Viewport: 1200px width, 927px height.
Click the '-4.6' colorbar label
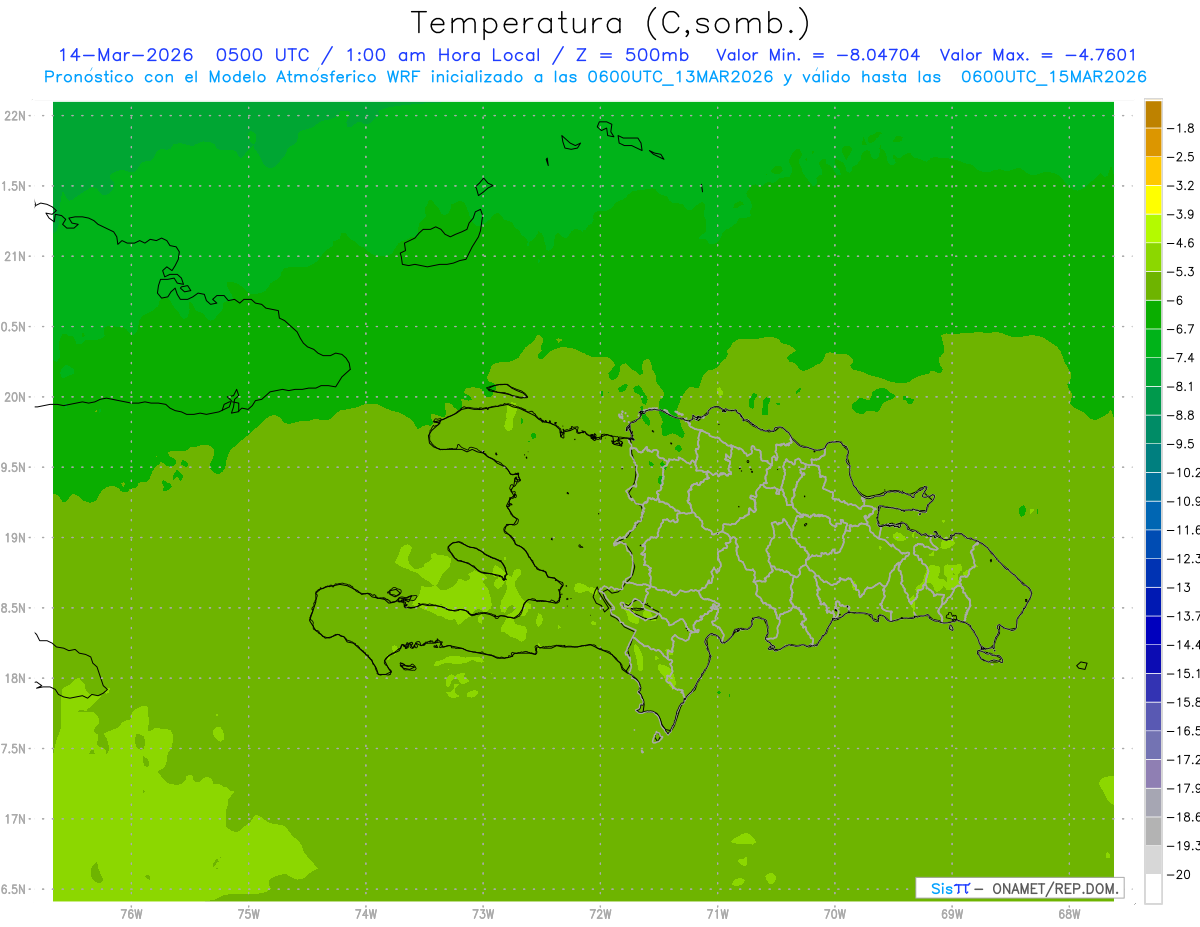1182,243
